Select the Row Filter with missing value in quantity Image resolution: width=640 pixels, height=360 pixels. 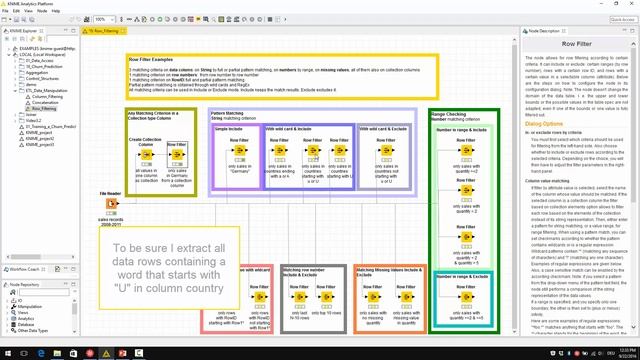pos(406,297)
